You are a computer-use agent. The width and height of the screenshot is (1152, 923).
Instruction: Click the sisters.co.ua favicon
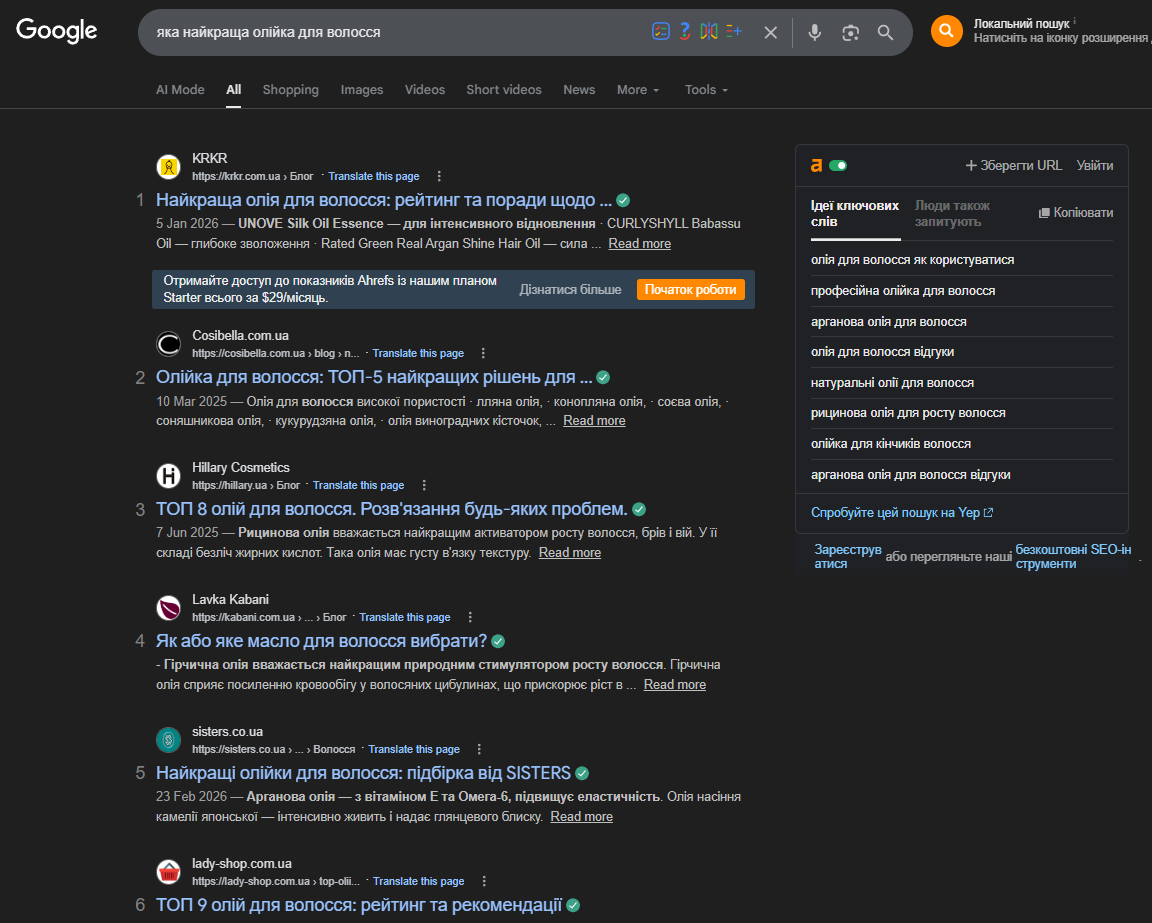point(169,740)
